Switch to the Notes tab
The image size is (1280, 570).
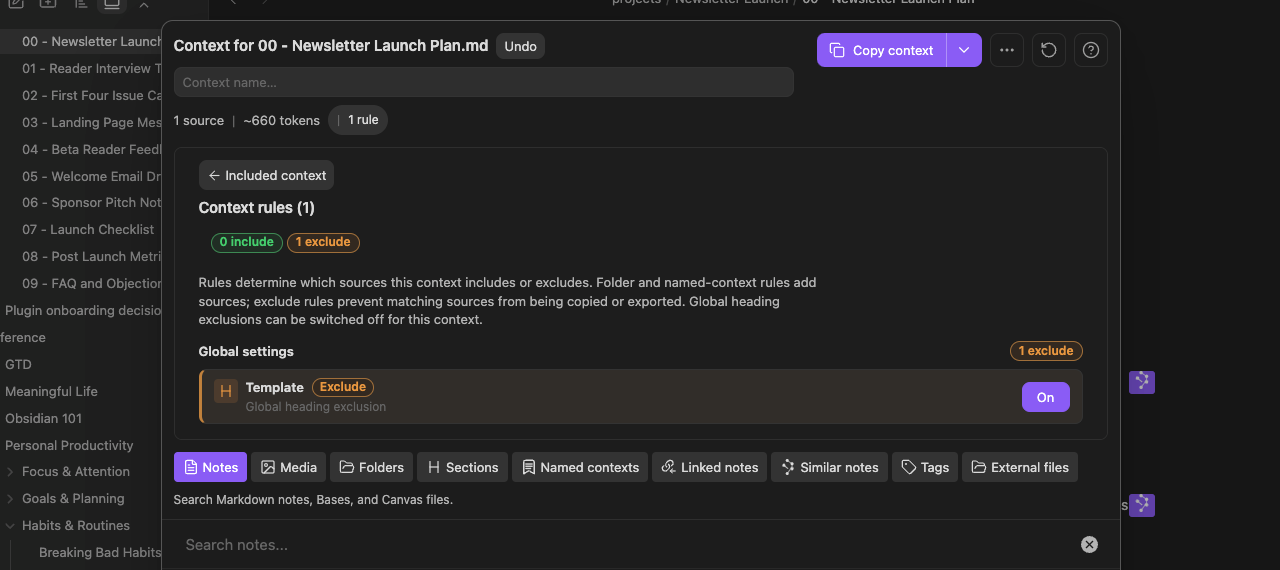point(210,467)
